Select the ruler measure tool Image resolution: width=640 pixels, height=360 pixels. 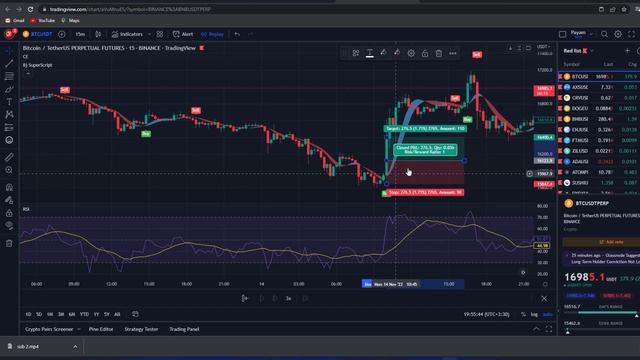pyautogui.click(x=9, y=157)
